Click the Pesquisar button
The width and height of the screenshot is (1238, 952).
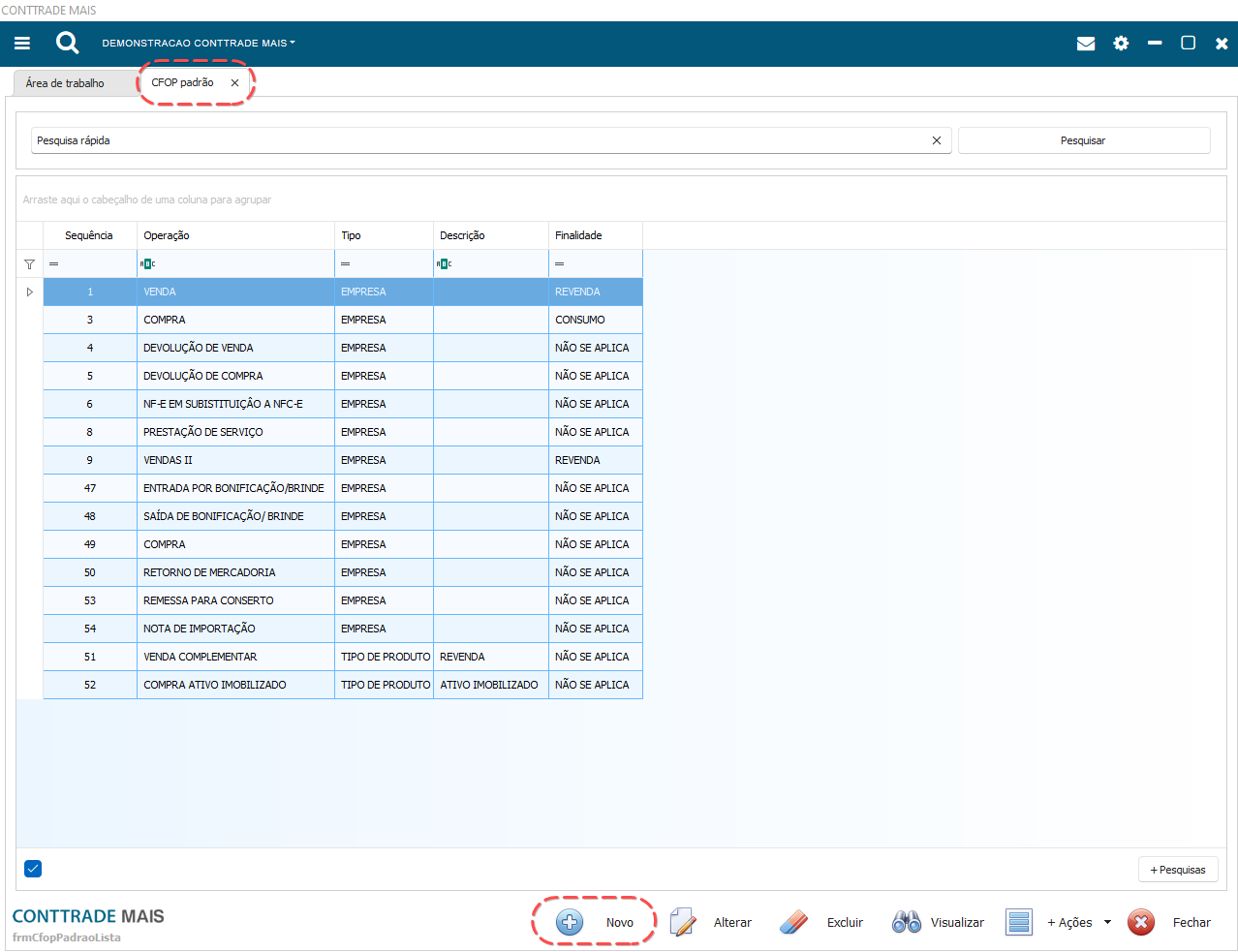point(1083,140)
